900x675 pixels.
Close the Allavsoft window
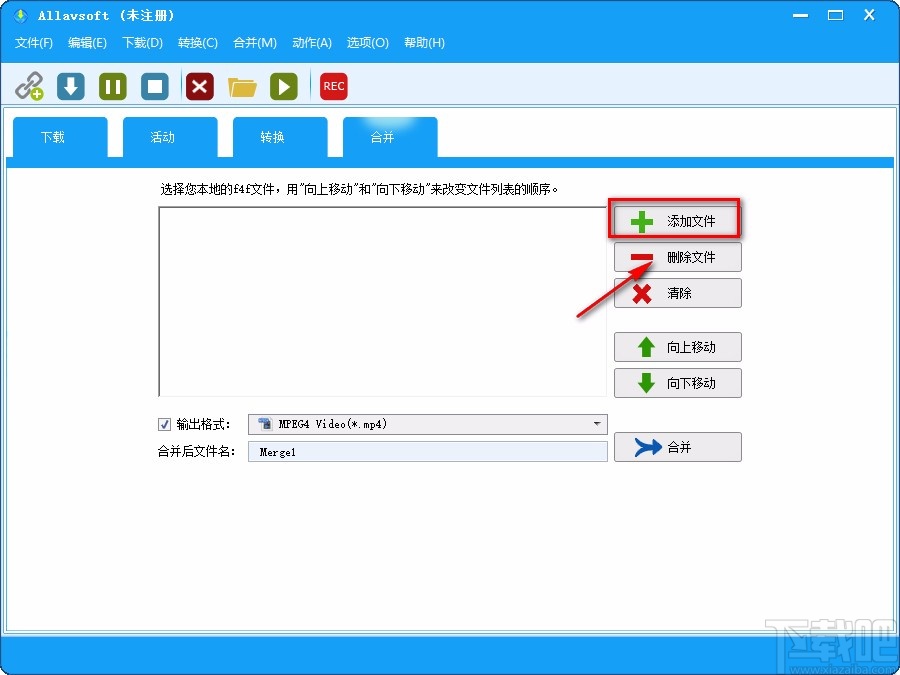(x=869, y=15)
